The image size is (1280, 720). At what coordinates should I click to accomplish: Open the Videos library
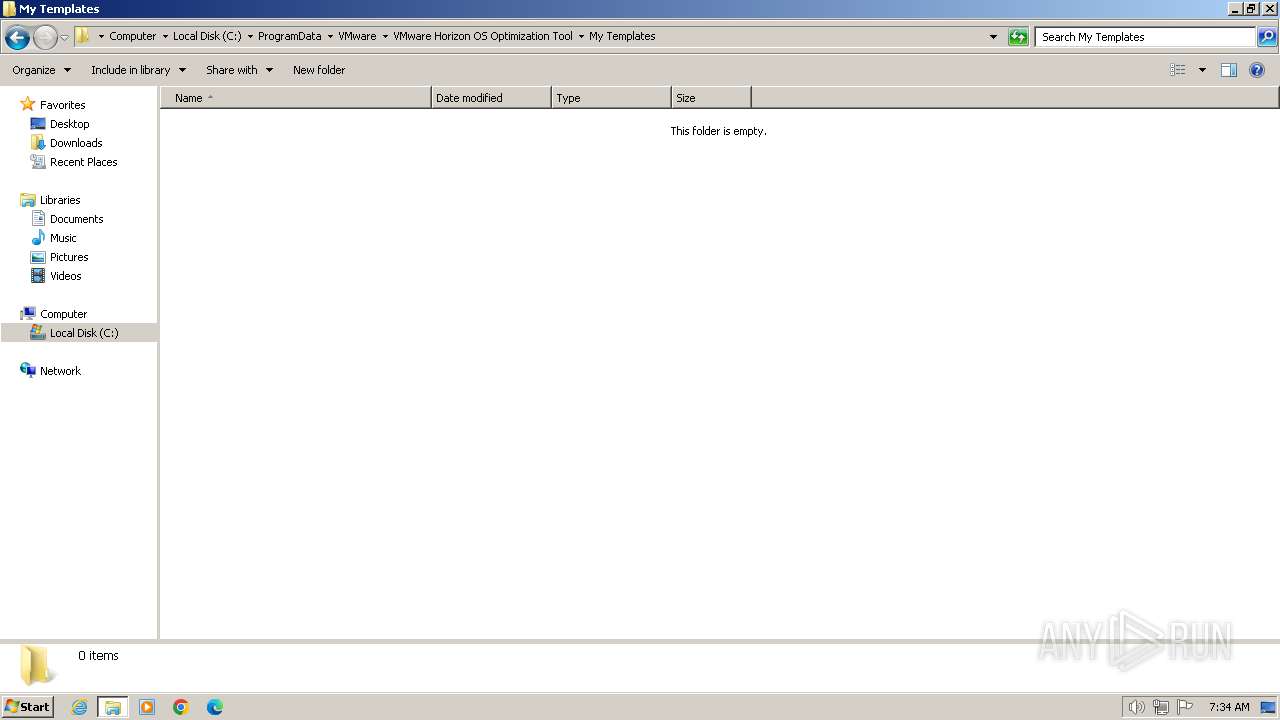click(65, 276)
